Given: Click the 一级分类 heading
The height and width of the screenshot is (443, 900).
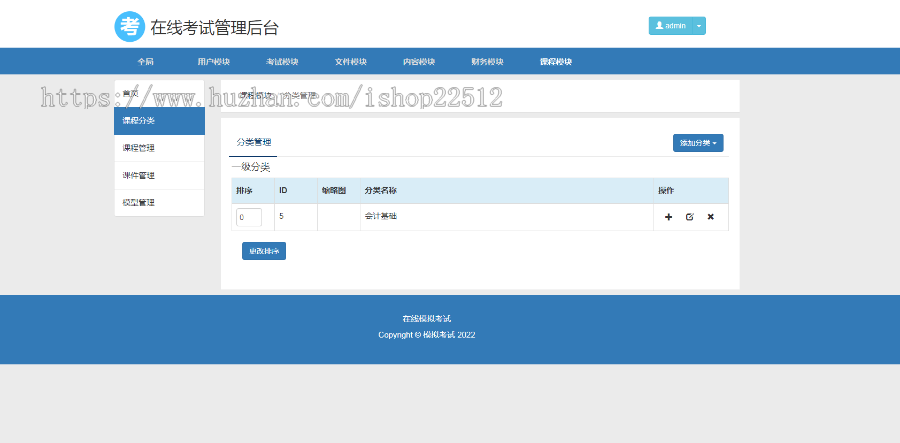Looking at the screenshot, I should pyautogui.click(x=251, y=168).
